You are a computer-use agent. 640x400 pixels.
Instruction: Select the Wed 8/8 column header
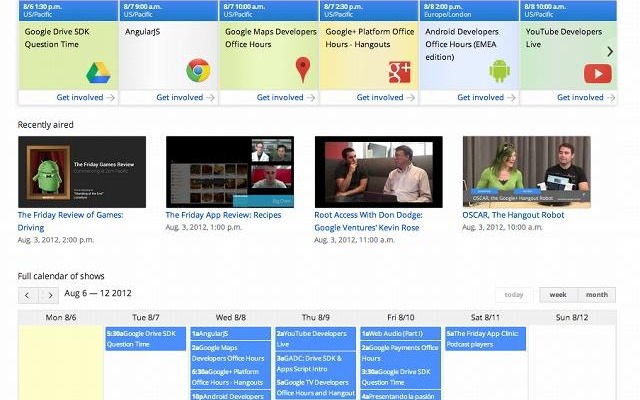point(231,317)
